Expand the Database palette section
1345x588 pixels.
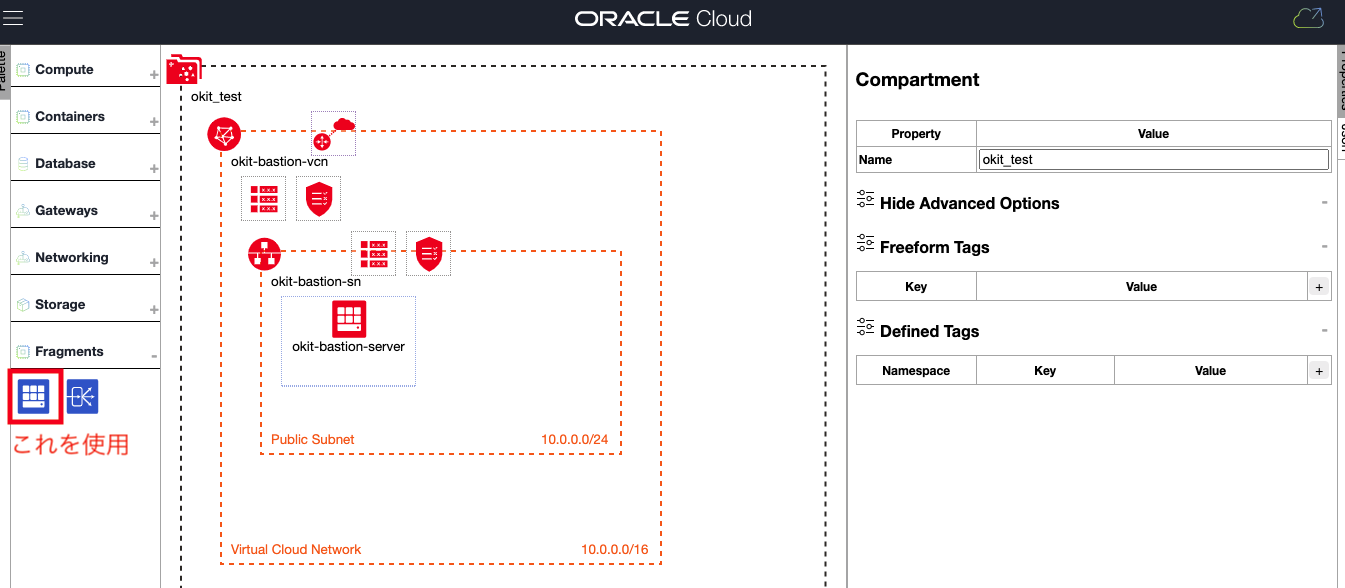click(x=154, y=169)
